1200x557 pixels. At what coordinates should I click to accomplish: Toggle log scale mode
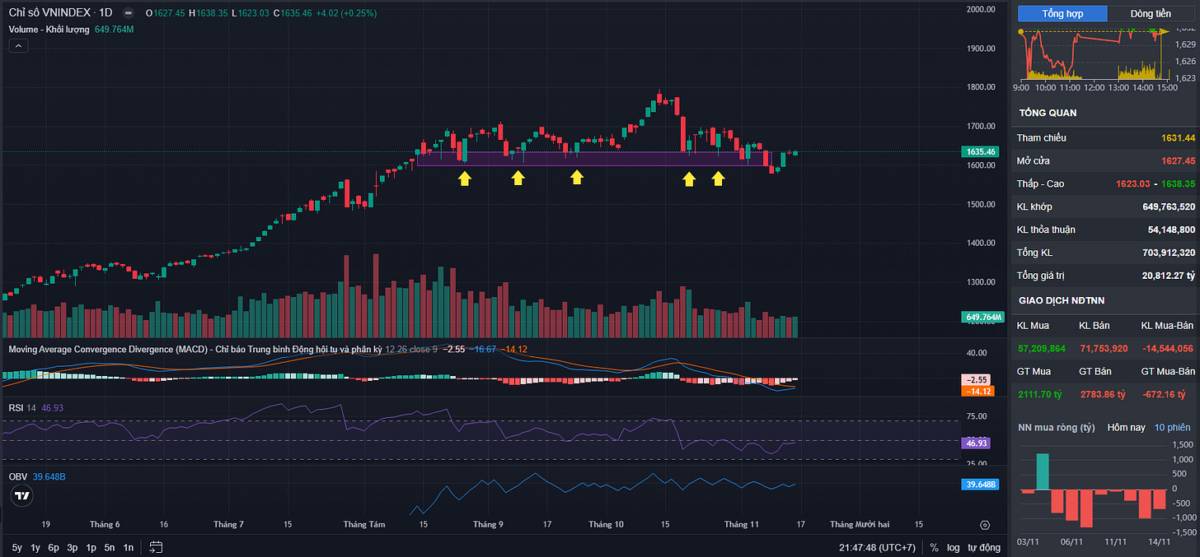(953, 547)
